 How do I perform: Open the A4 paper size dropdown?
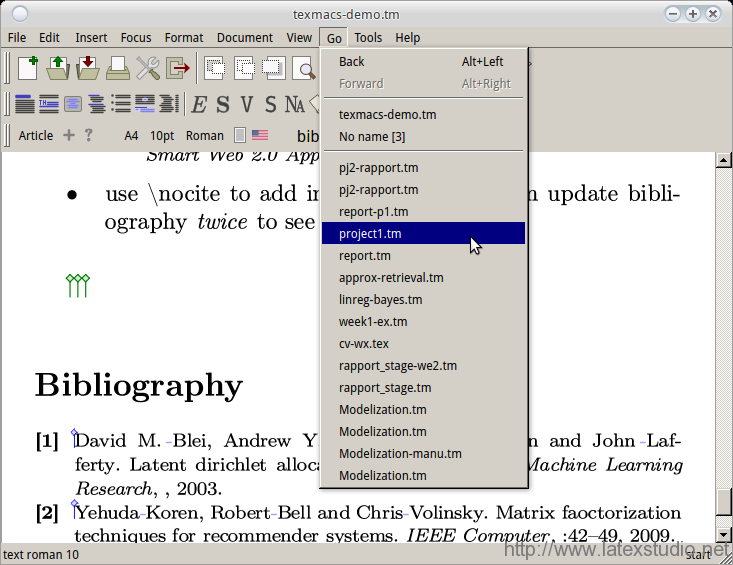click(131, 136)
